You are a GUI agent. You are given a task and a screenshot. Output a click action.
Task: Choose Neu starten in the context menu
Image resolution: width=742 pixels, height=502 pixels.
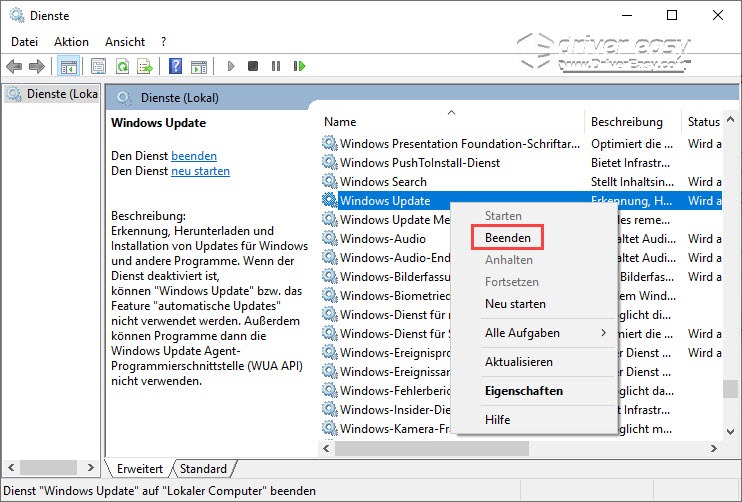tap(515, 304)
